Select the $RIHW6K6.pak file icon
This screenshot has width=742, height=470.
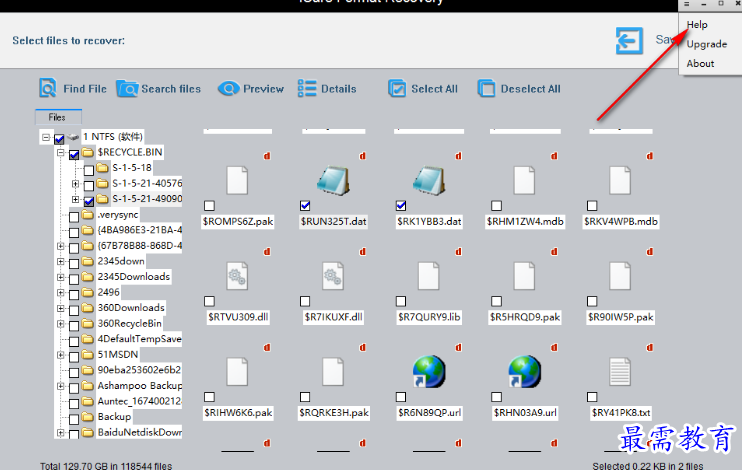[237, 372]
